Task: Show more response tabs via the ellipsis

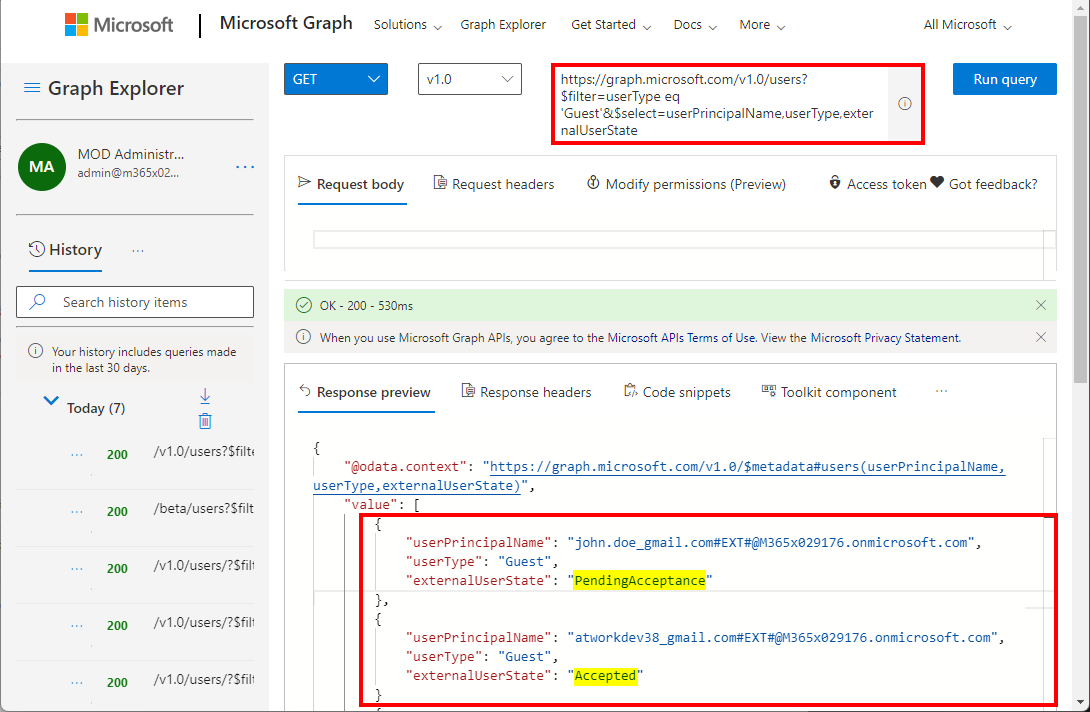Action: click(941, 391)
